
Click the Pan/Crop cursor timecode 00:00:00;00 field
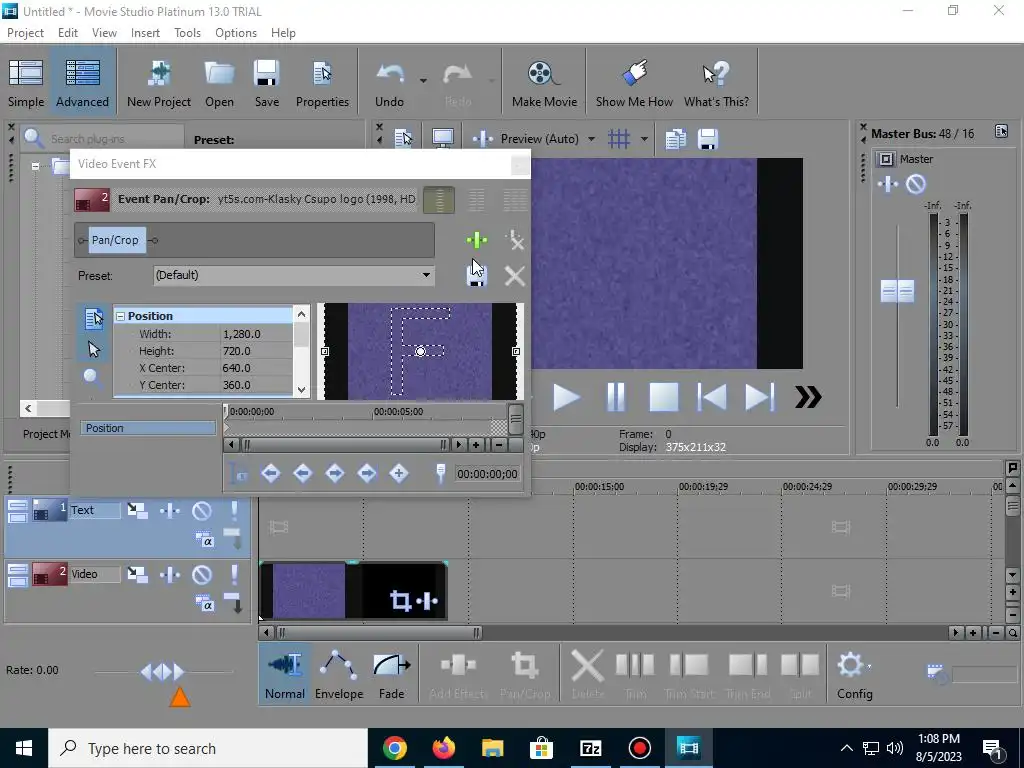487,474
